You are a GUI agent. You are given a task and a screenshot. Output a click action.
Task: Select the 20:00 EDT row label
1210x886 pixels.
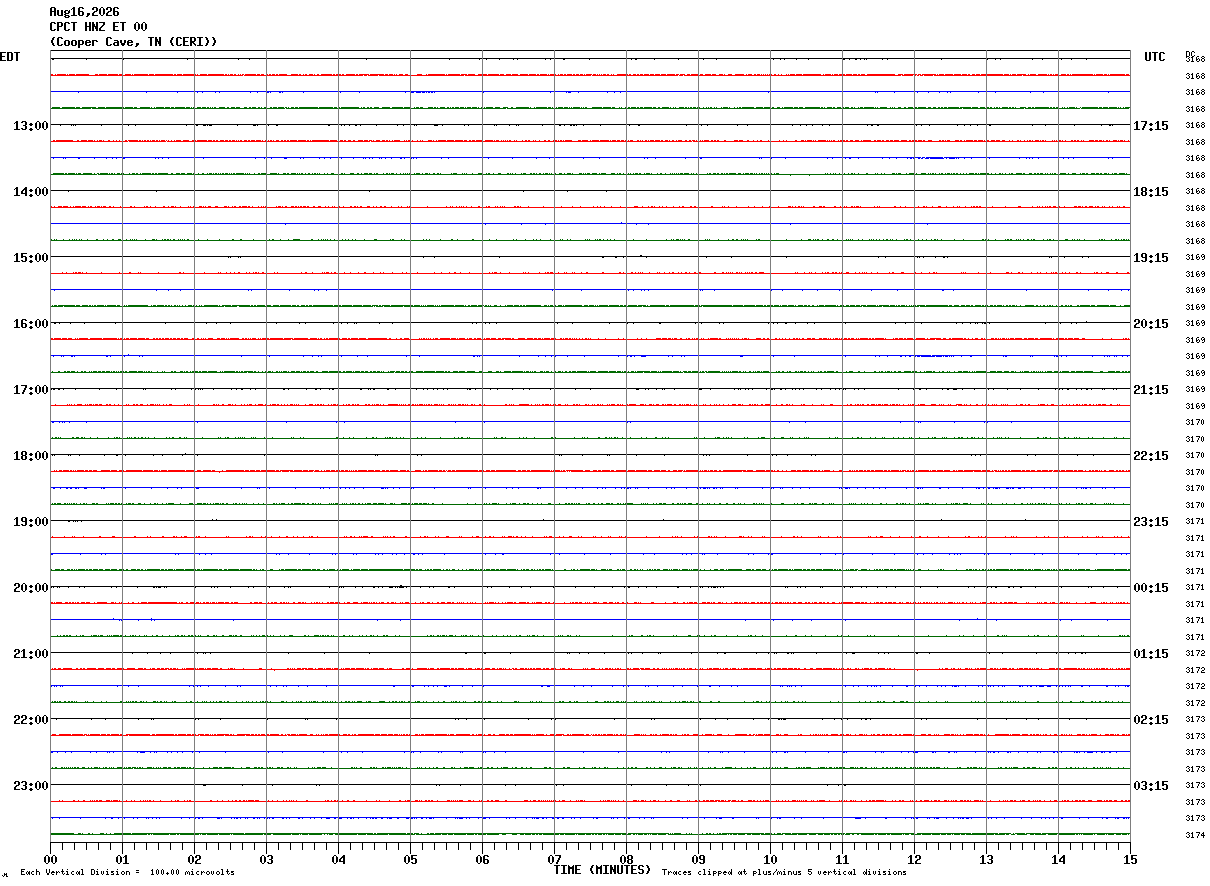pos(30,587)
